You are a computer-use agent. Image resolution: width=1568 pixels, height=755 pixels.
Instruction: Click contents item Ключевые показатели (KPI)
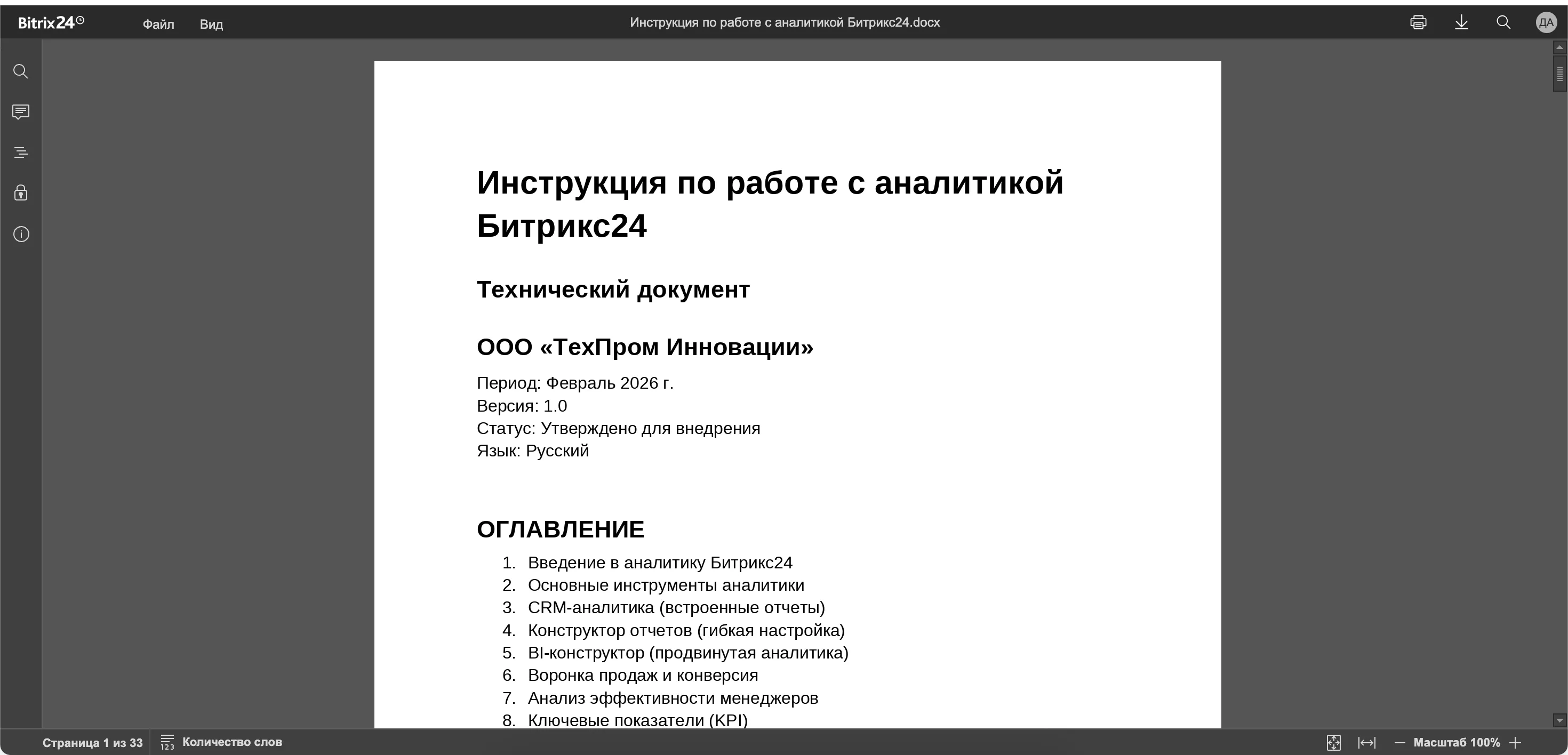click(x=637, y=720)
